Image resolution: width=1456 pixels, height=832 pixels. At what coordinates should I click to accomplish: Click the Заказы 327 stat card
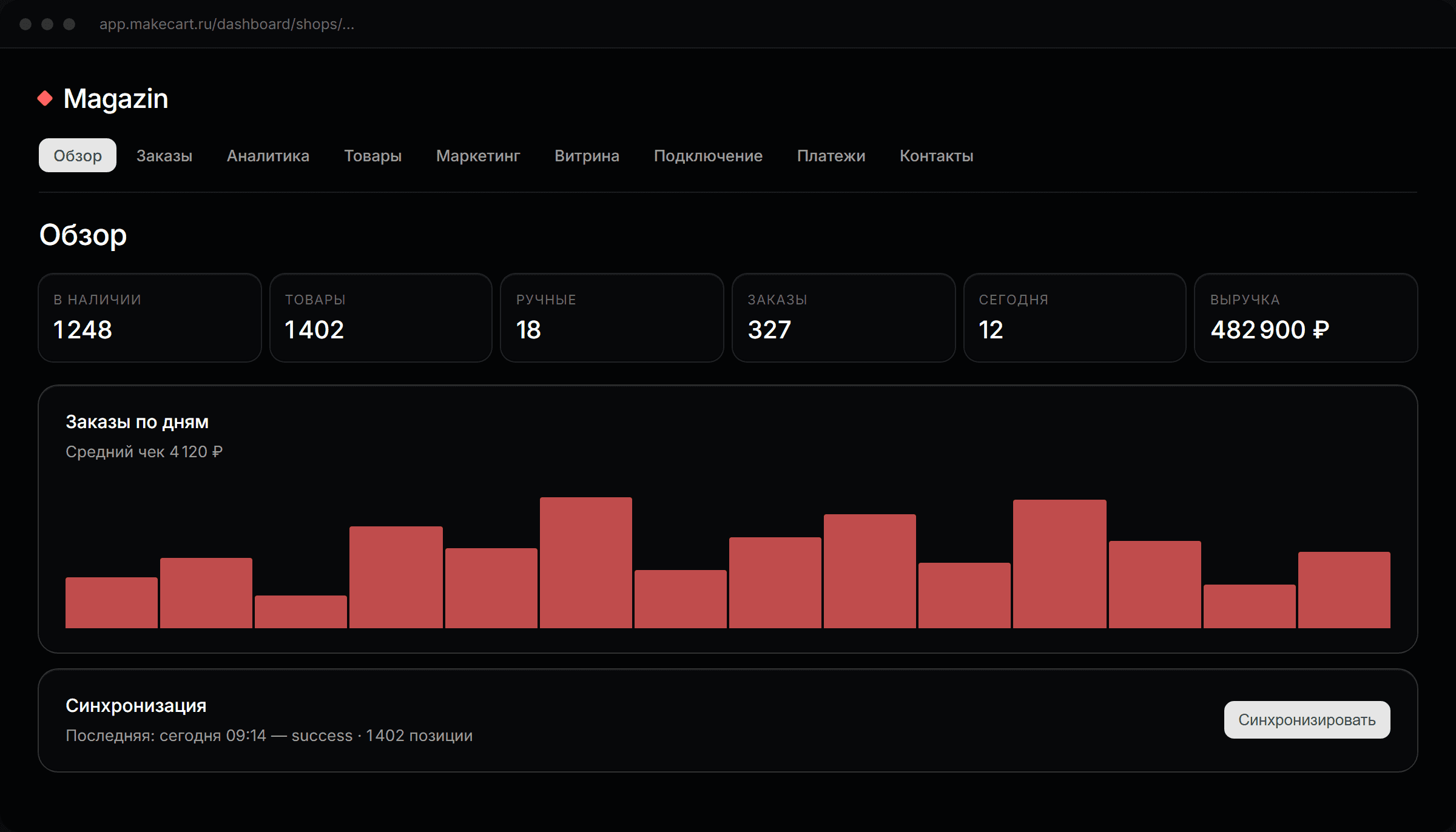tap(844, 318)
